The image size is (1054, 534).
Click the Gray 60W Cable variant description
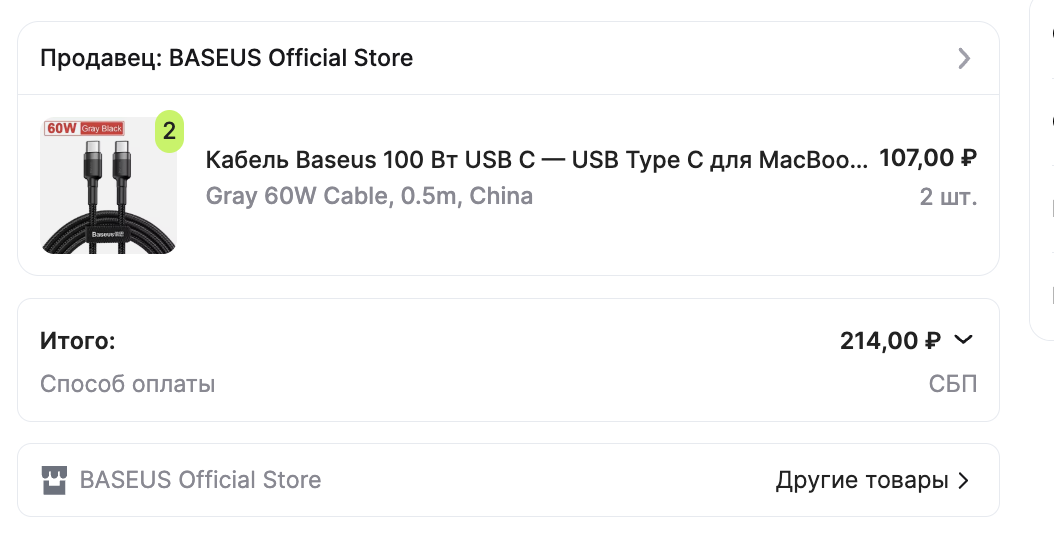369,196
